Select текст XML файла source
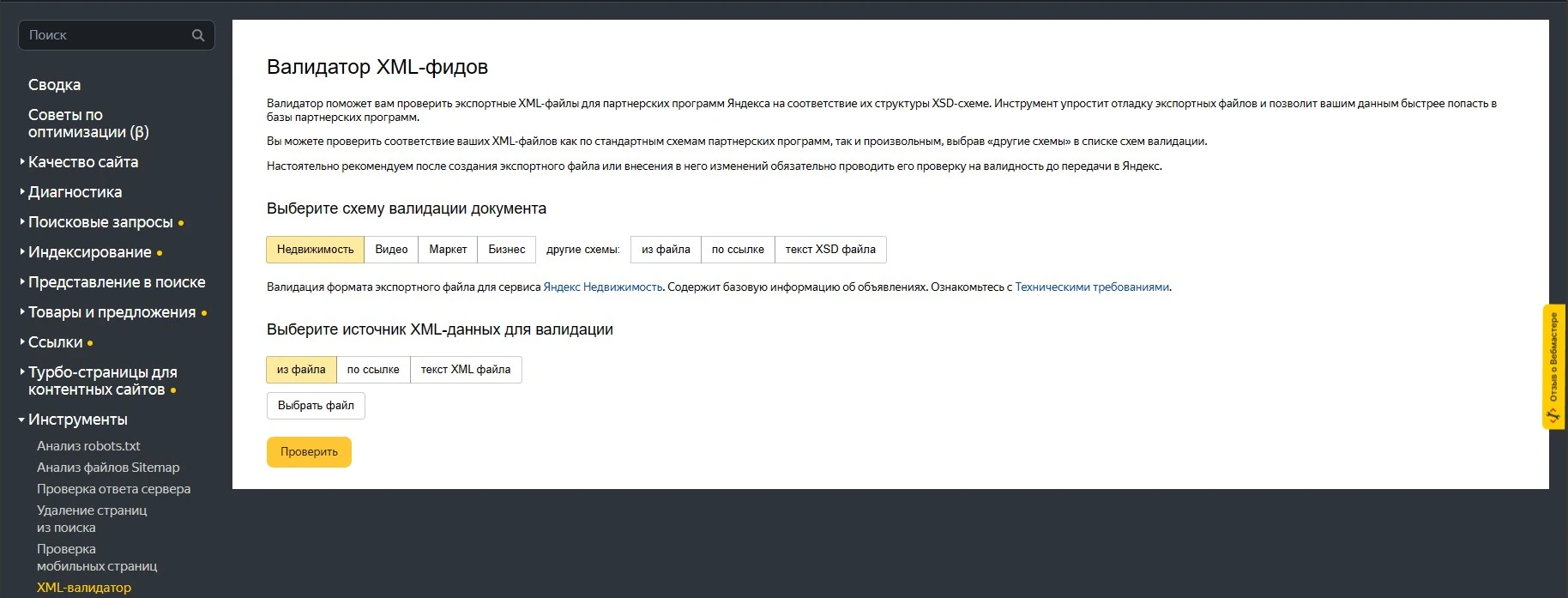Image resolution: width=1568 pixels, height=598 pixels. coord(466,370)
